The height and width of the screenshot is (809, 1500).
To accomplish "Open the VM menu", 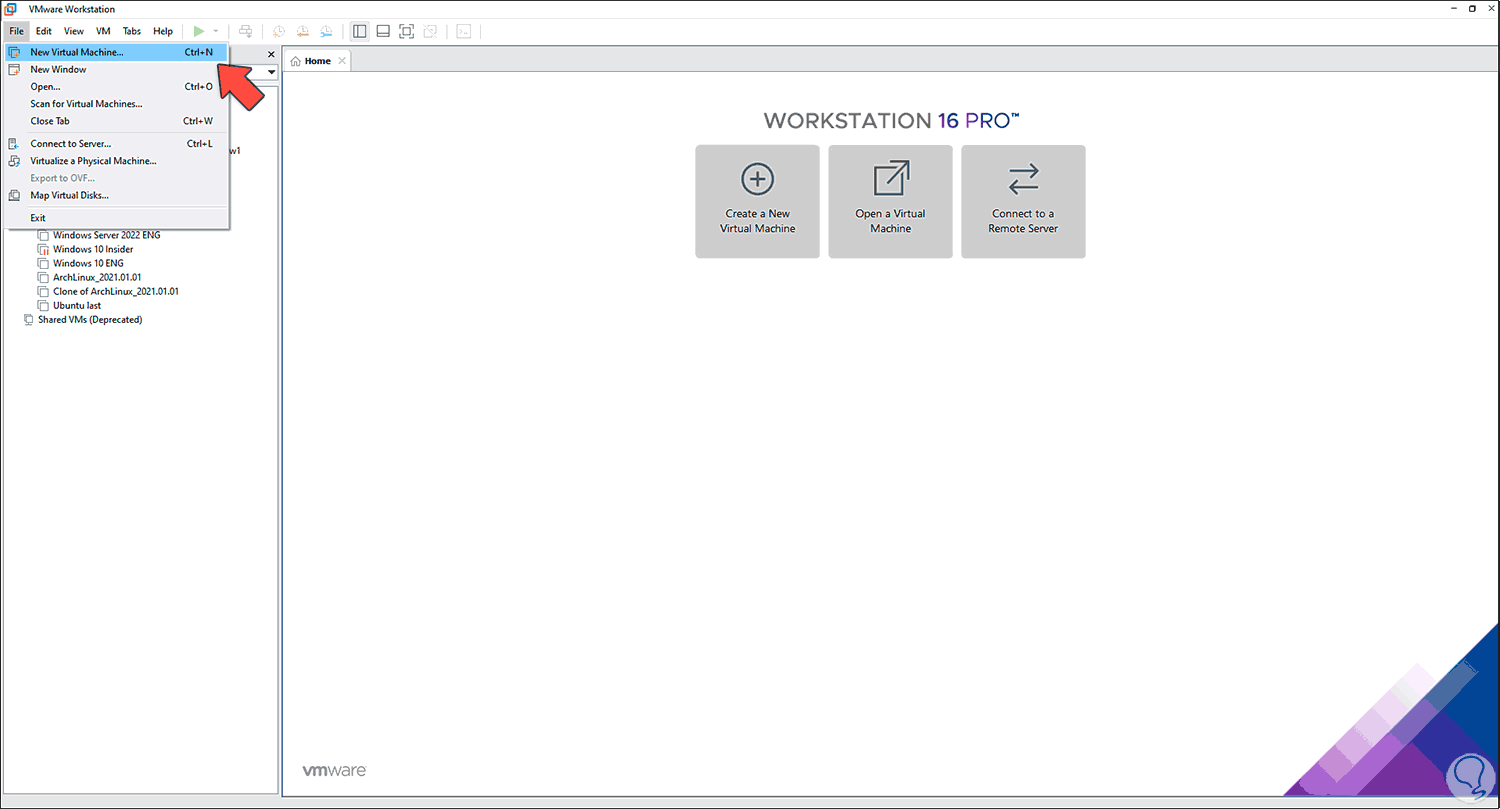I will [103, 31].
